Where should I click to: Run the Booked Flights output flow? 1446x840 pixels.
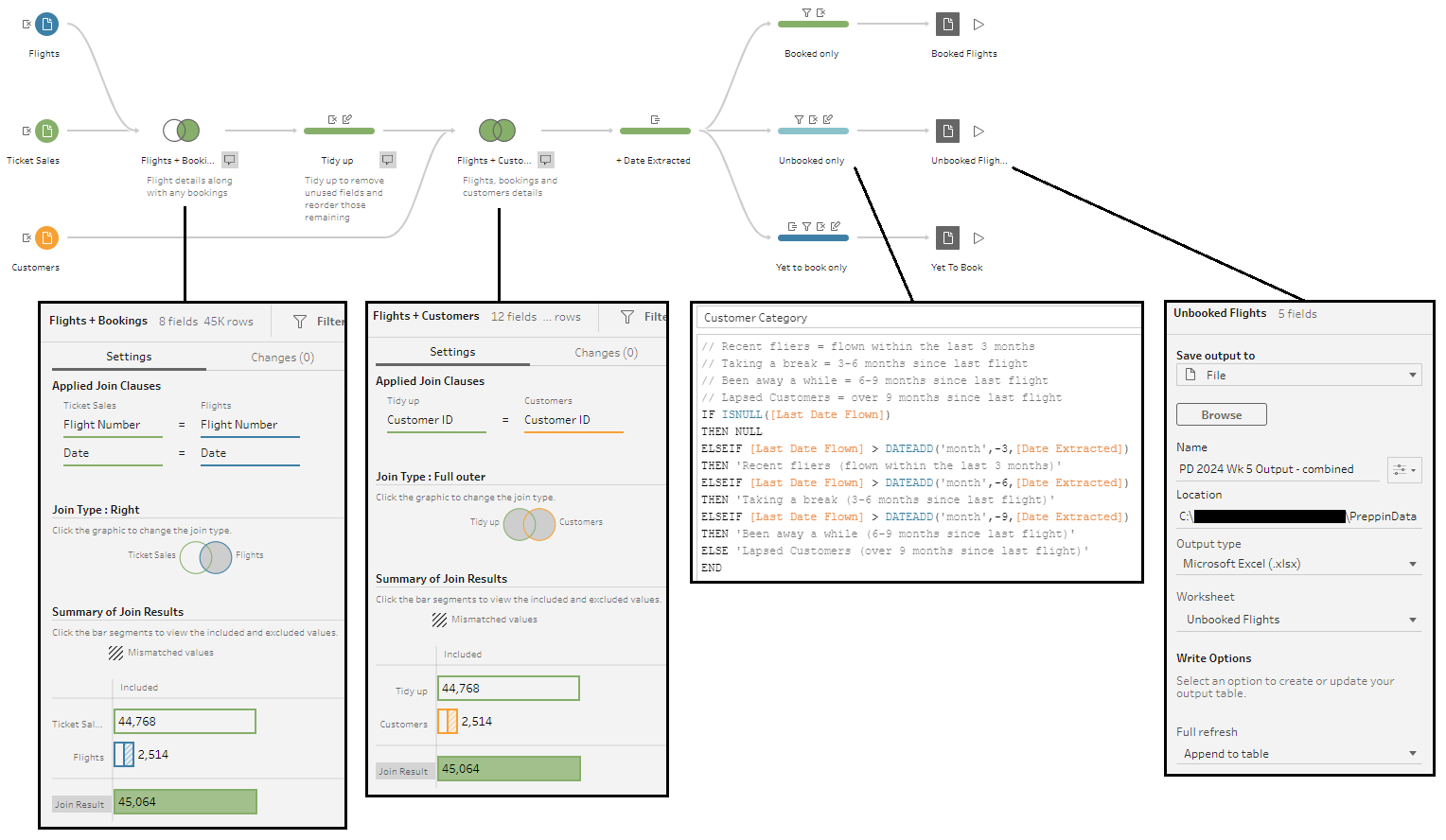tap(979, 25)
